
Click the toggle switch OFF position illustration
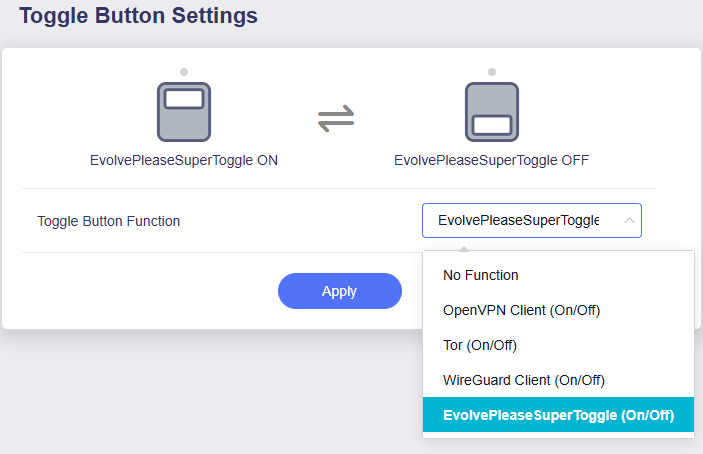(491, 111)
